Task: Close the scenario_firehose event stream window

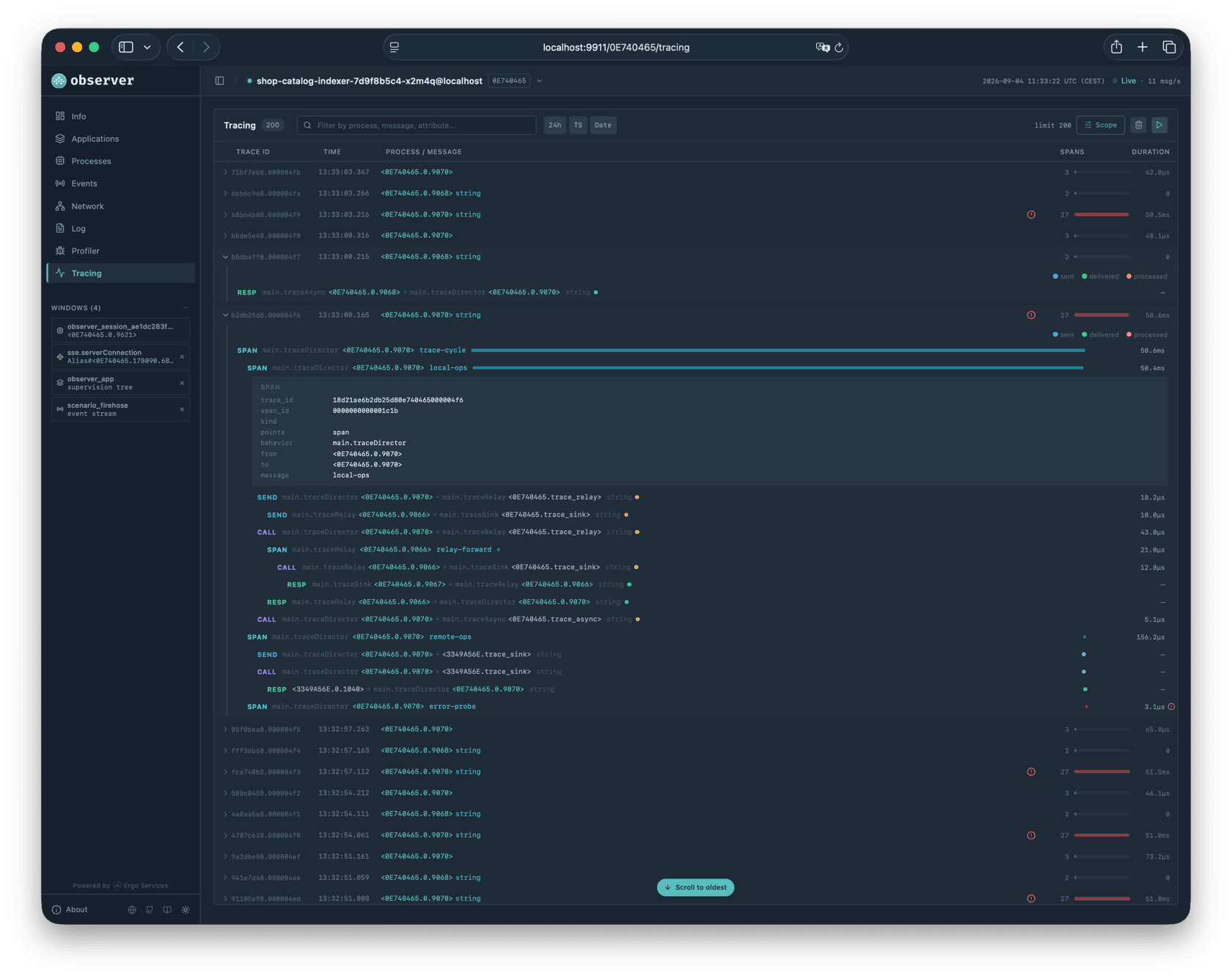Action: pyautogui.click(x=182, y=410)
